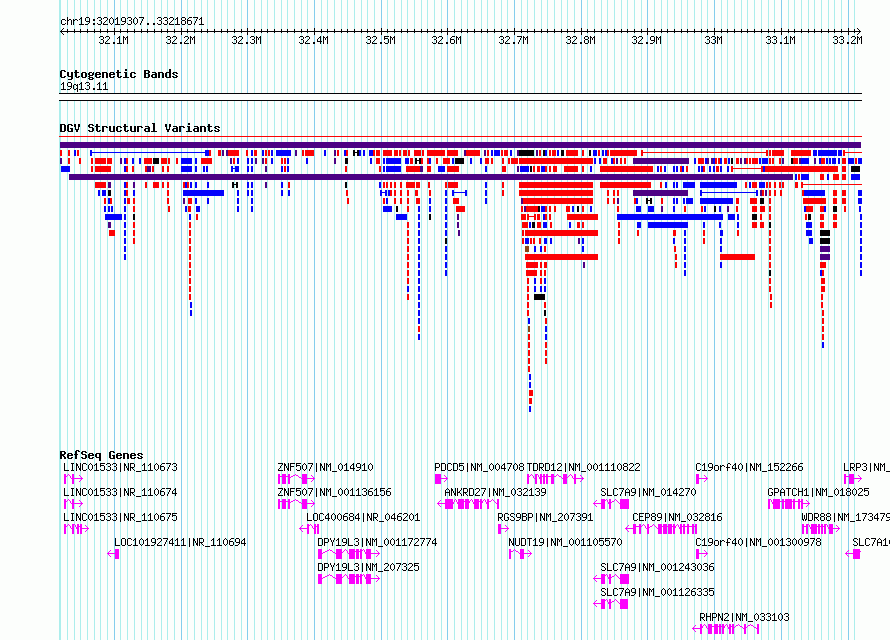Click SLC7A9|NM_001243036 transcript label

point(657,567)
